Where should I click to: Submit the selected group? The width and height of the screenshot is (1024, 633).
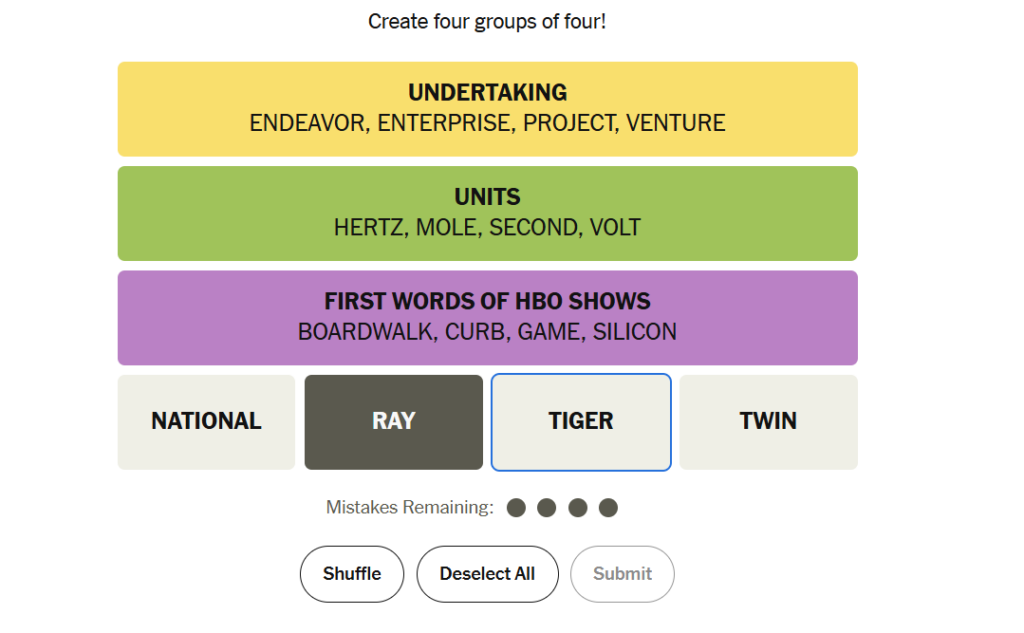tap(622, 574)
